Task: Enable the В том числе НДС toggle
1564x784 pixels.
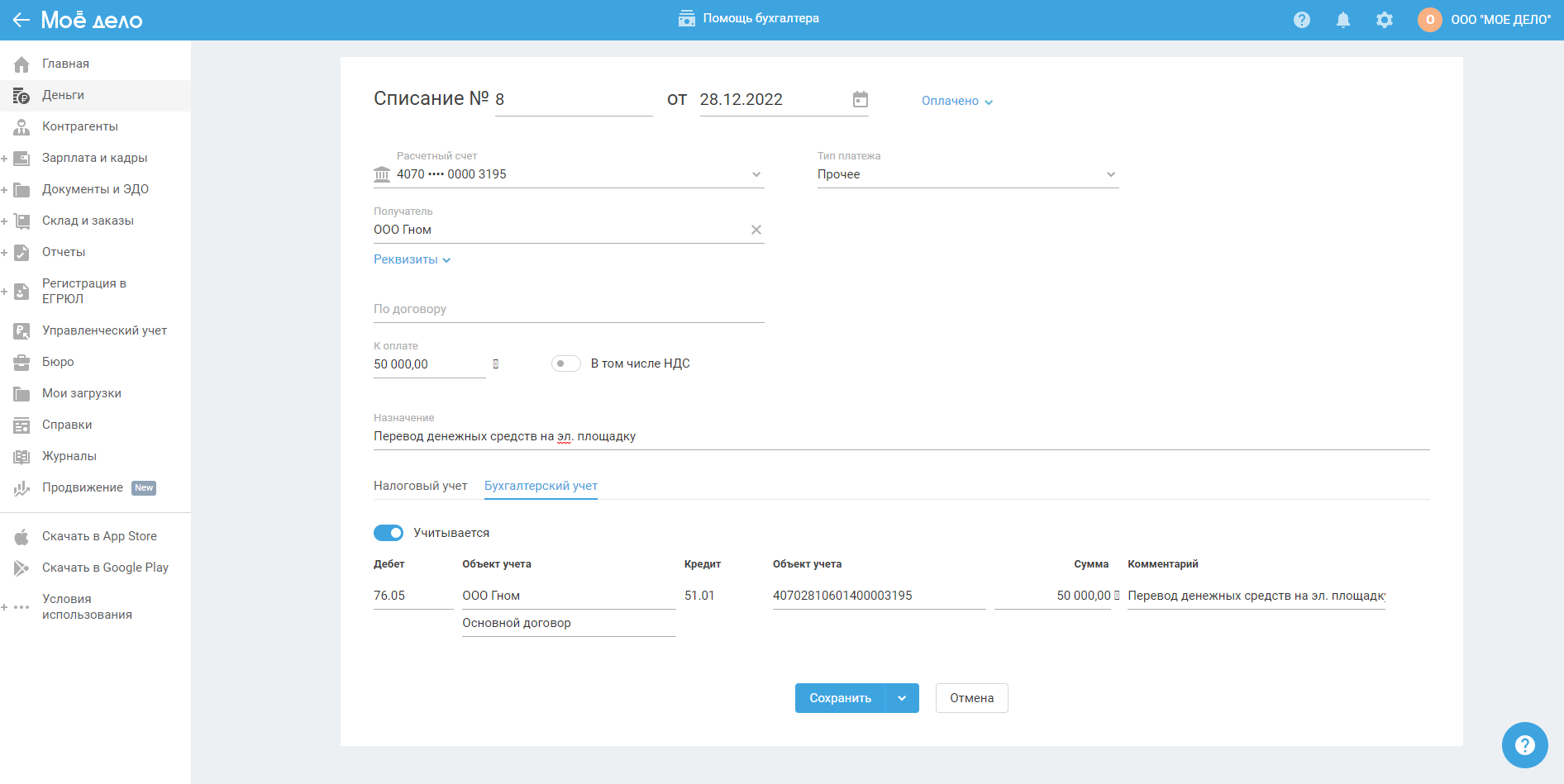Action: (566, 363)
